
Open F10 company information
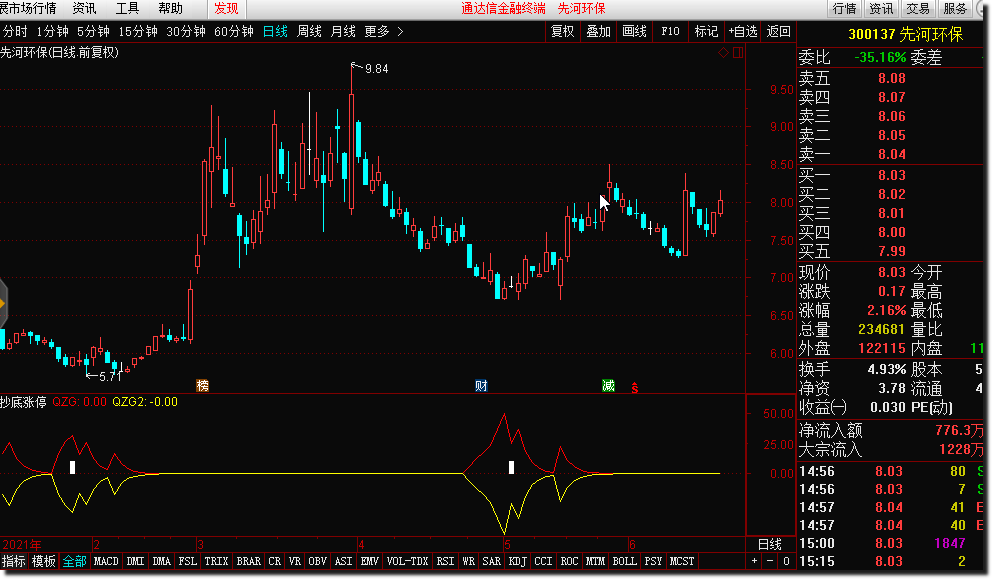pyautogui.click(x=670, y=31)
